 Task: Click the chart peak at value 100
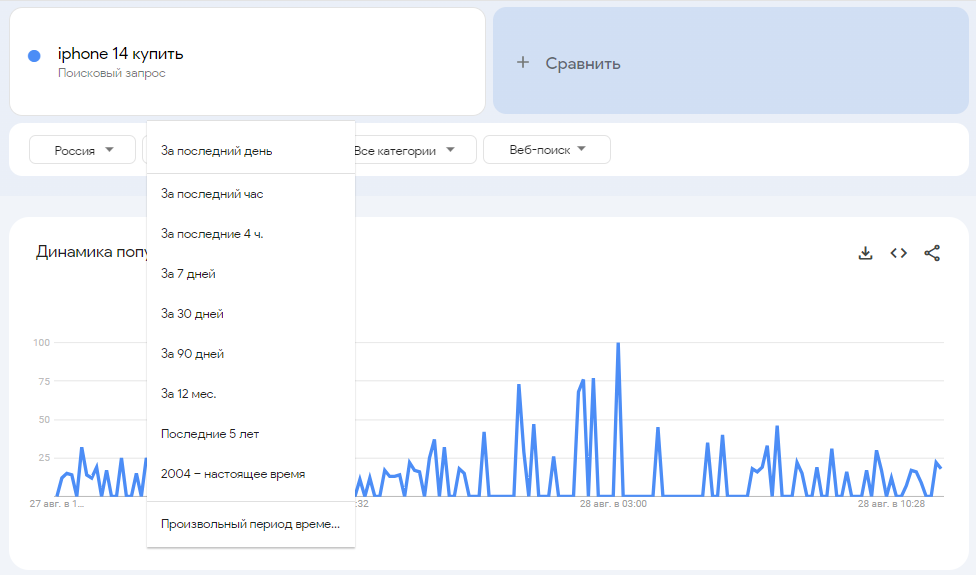pyautogui.click(x=618, y=344)
